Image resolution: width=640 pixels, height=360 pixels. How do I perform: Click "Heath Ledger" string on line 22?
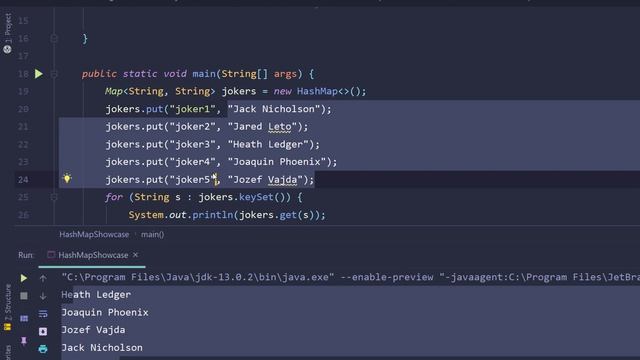point(268,144)
